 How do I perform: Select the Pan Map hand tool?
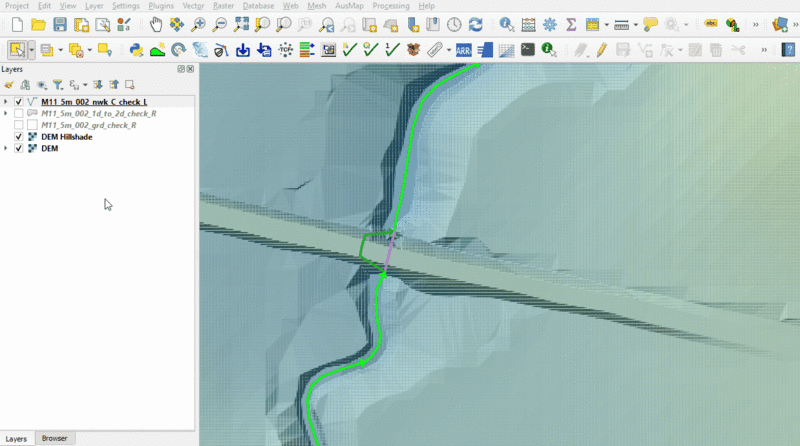(x=156, y=24)
